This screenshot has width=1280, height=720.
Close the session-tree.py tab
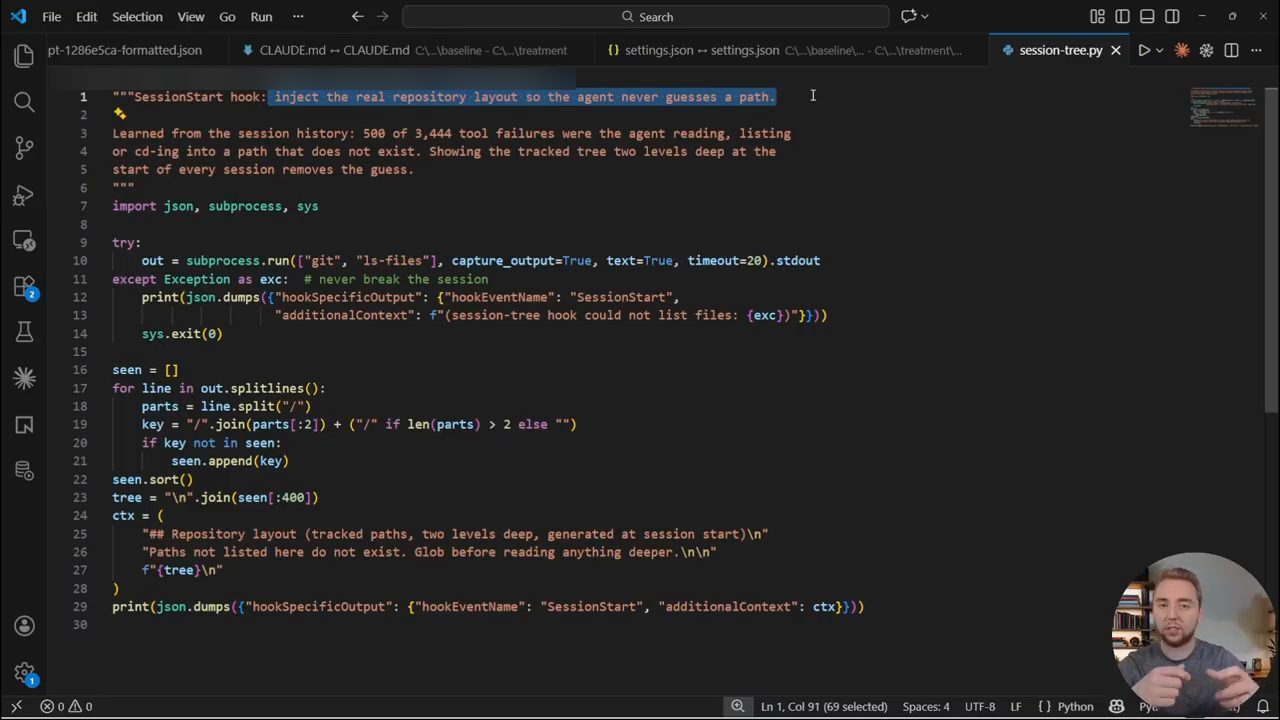pos(1116,50)
